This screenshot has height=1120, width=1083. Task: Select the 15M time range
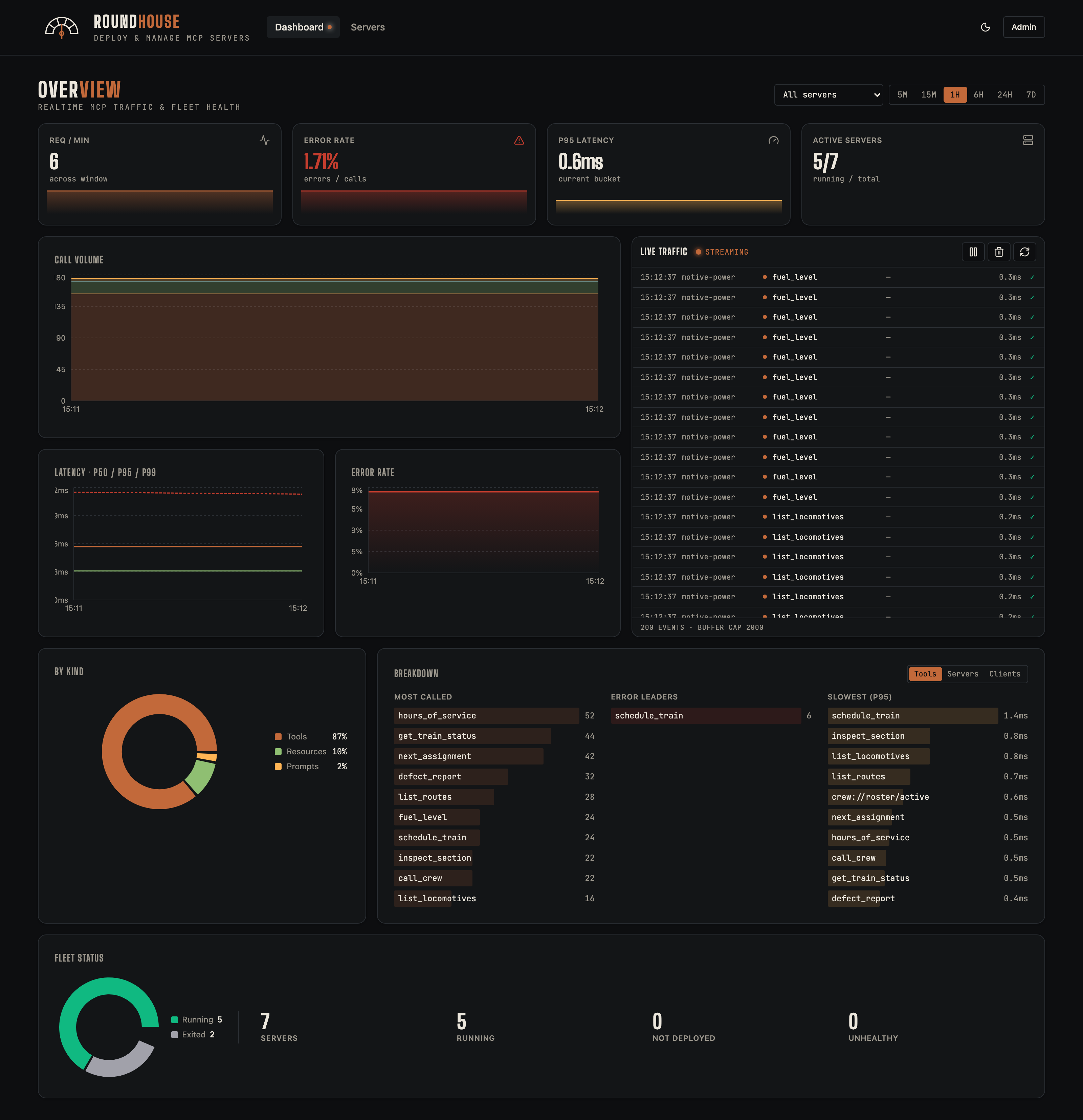point(929,95)
